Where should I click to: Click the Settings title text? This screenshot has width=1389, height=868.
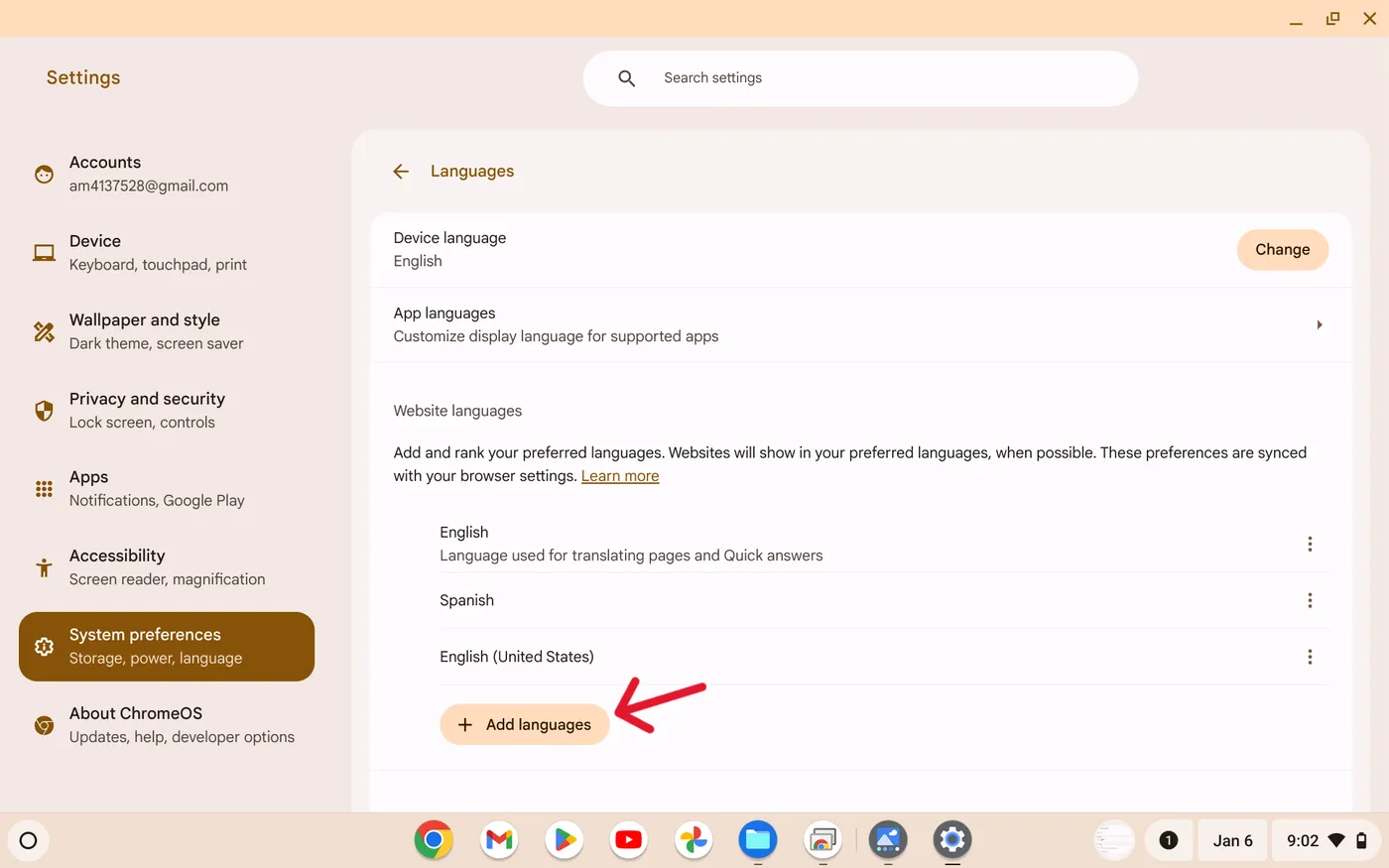pyautogui.click(x=83, y=77)
